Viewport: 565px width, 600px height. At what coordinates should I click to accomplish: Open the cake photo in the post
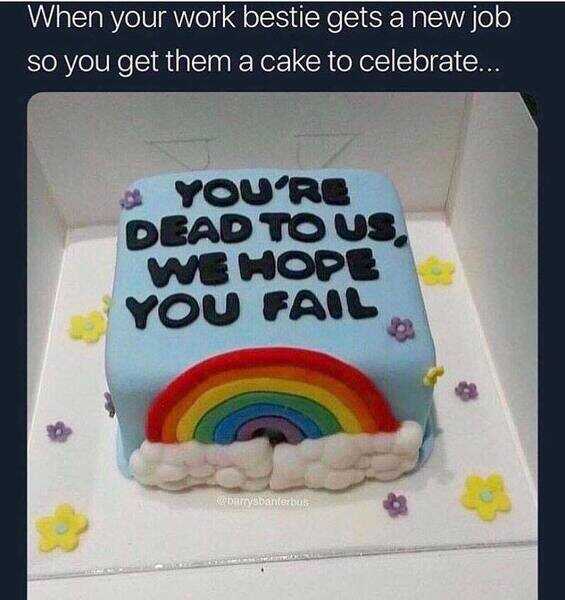tap(282, 346)
